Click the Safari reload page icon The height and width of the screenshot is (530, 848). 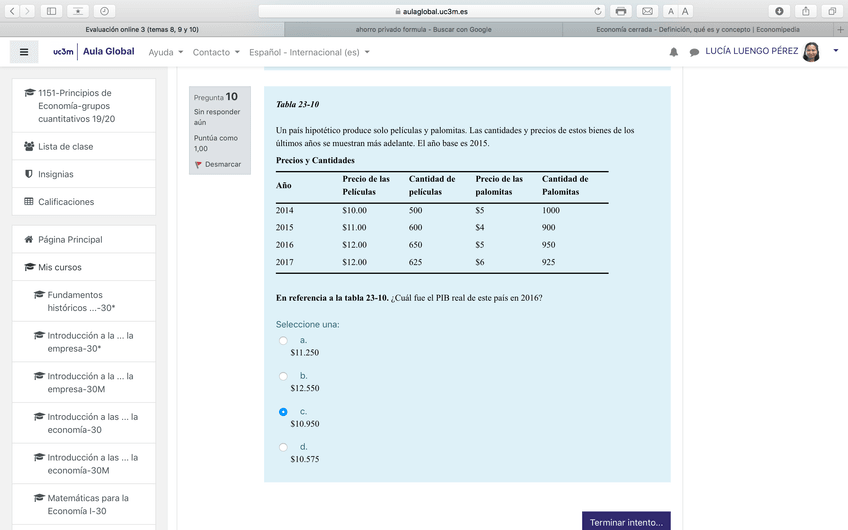598,11
